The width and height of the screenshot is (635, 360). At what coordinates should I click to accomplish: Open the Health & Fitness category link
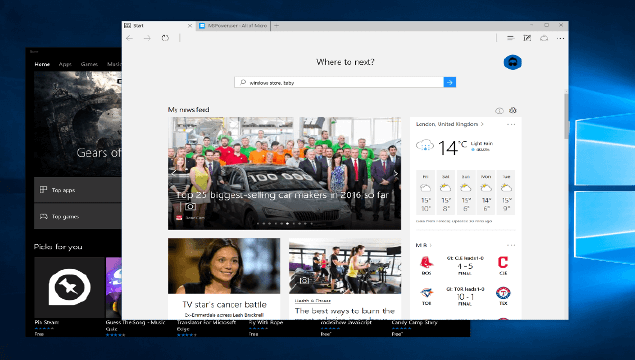tap(313, 300)
